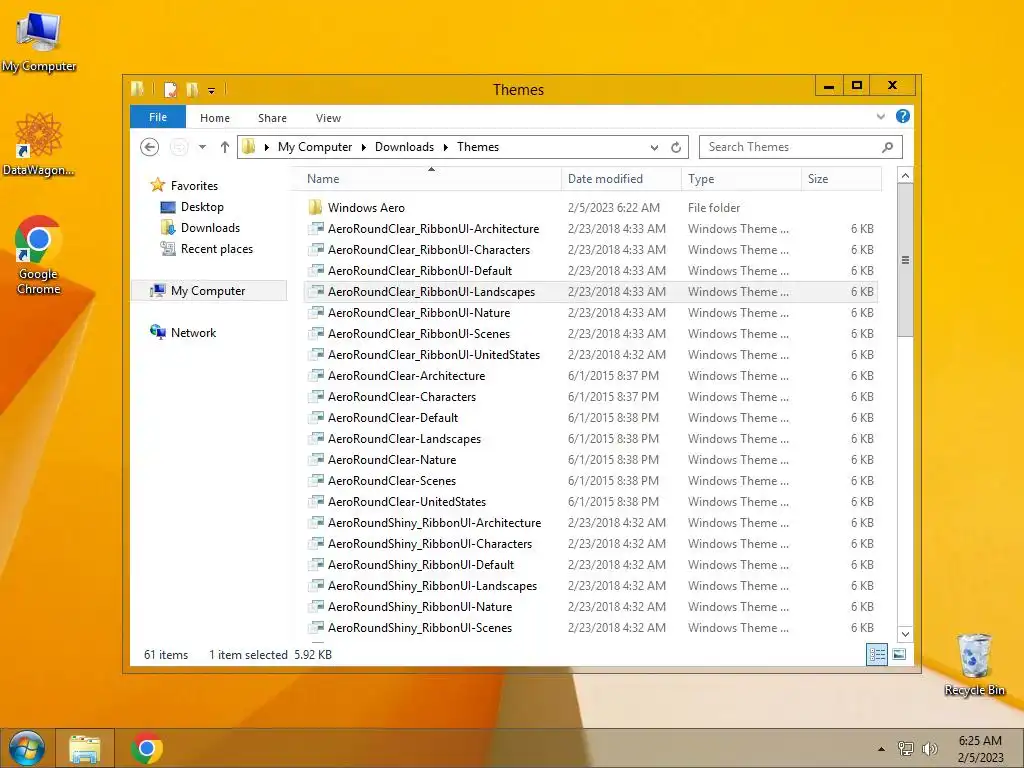Go up one folder level arrow
1024x768 pixels.
(x=225, y=147)
